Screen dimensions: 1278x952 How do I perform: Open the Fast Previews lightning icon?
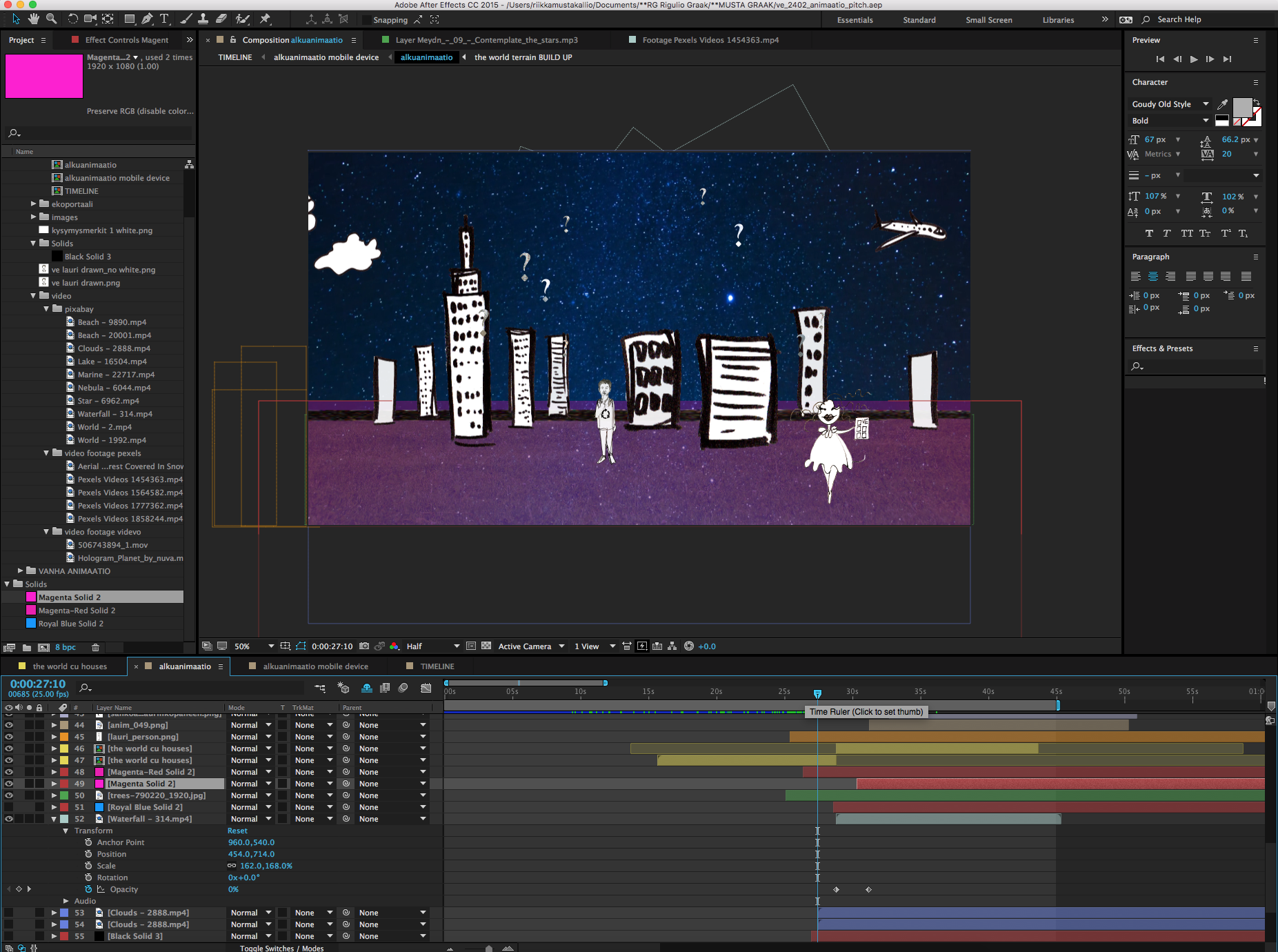642,646
